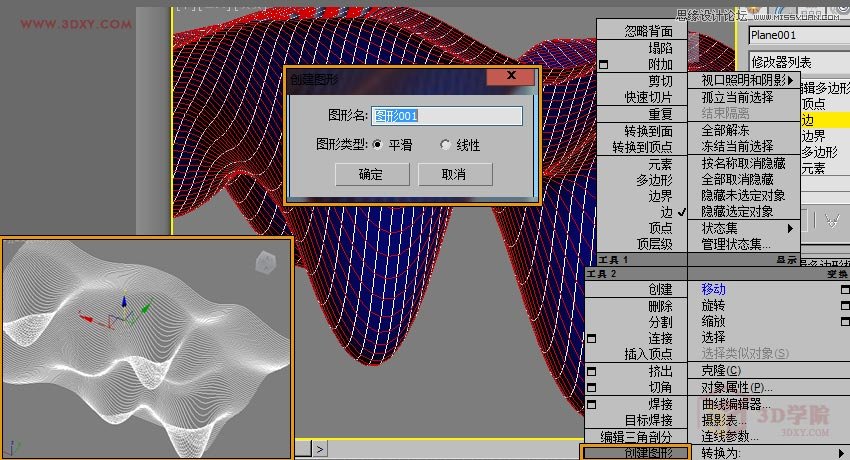850x460 pixels.
Task: Open the settings box next to 附加
Action: coord(603,64)
